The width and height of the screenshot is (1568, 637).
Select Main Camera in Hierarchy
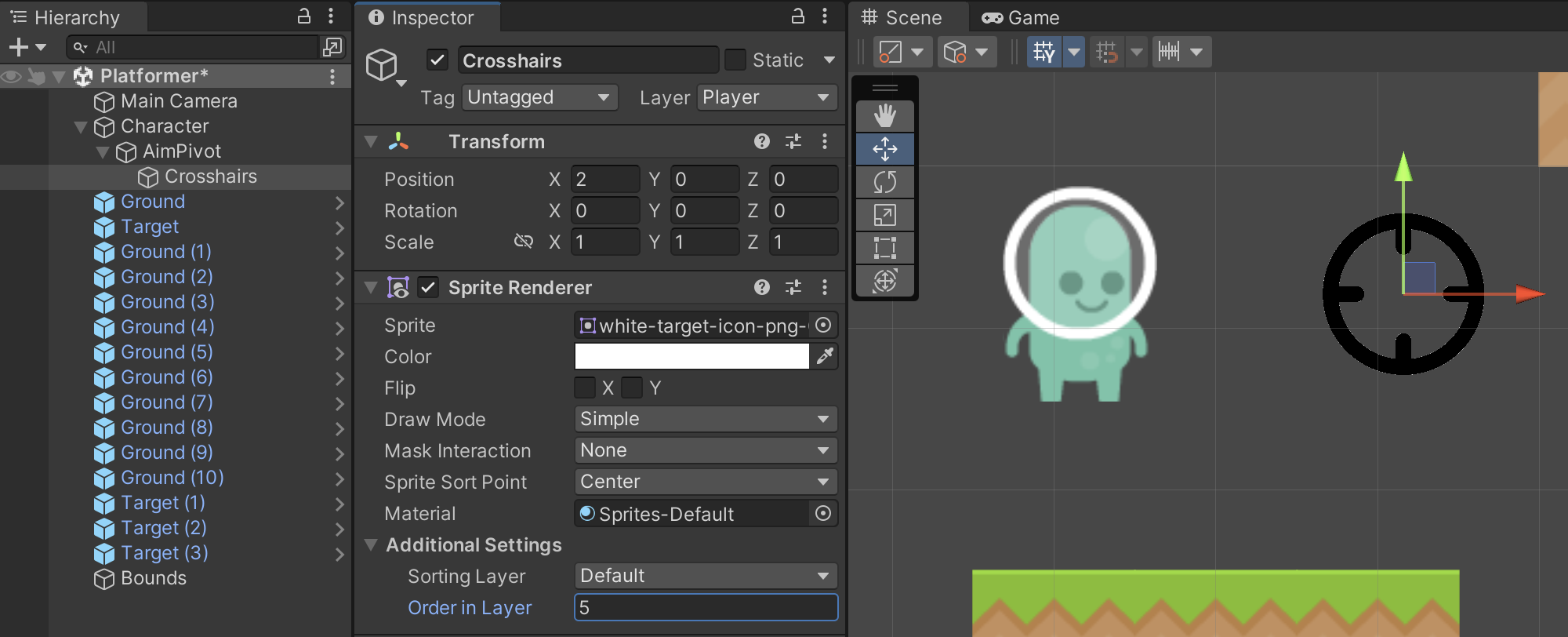point(179,101)
